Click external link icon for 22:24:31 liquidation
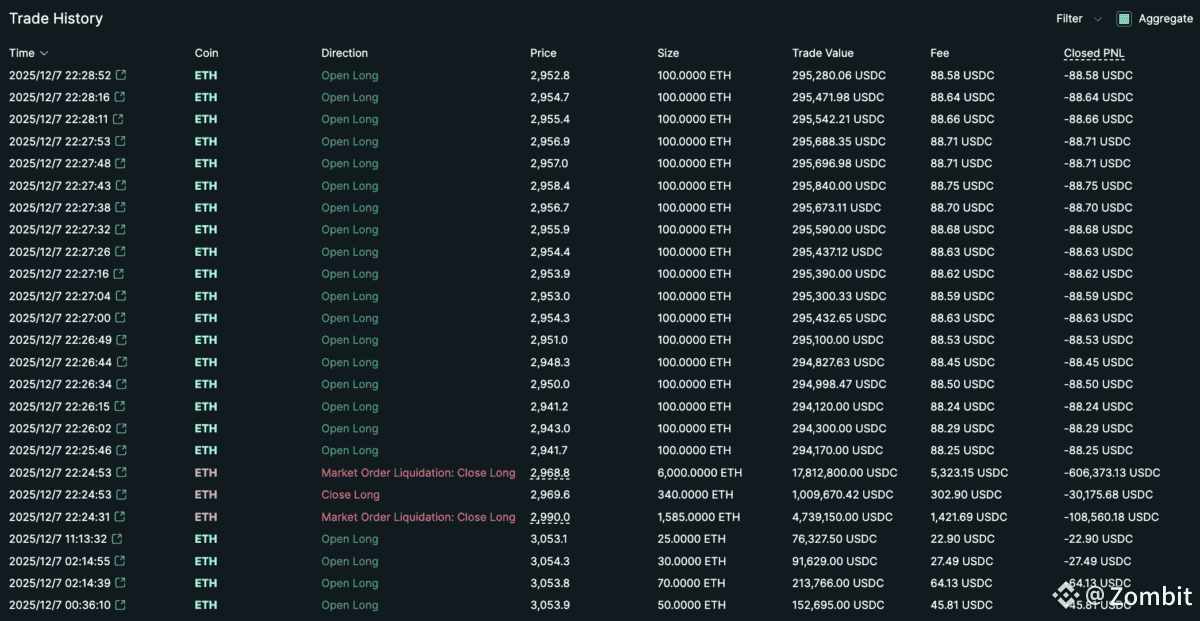The width and height of the screenshot is (1200, 621). tap(120, 517)
